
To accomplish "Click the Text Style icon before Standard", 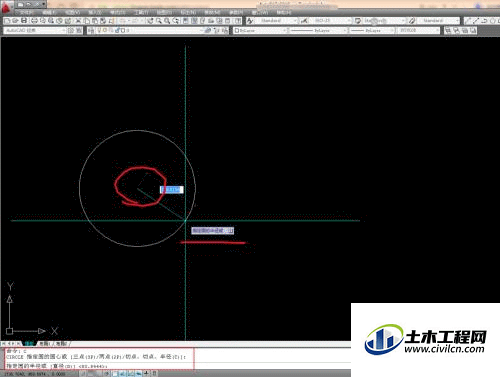I will [x=250, y=21].
